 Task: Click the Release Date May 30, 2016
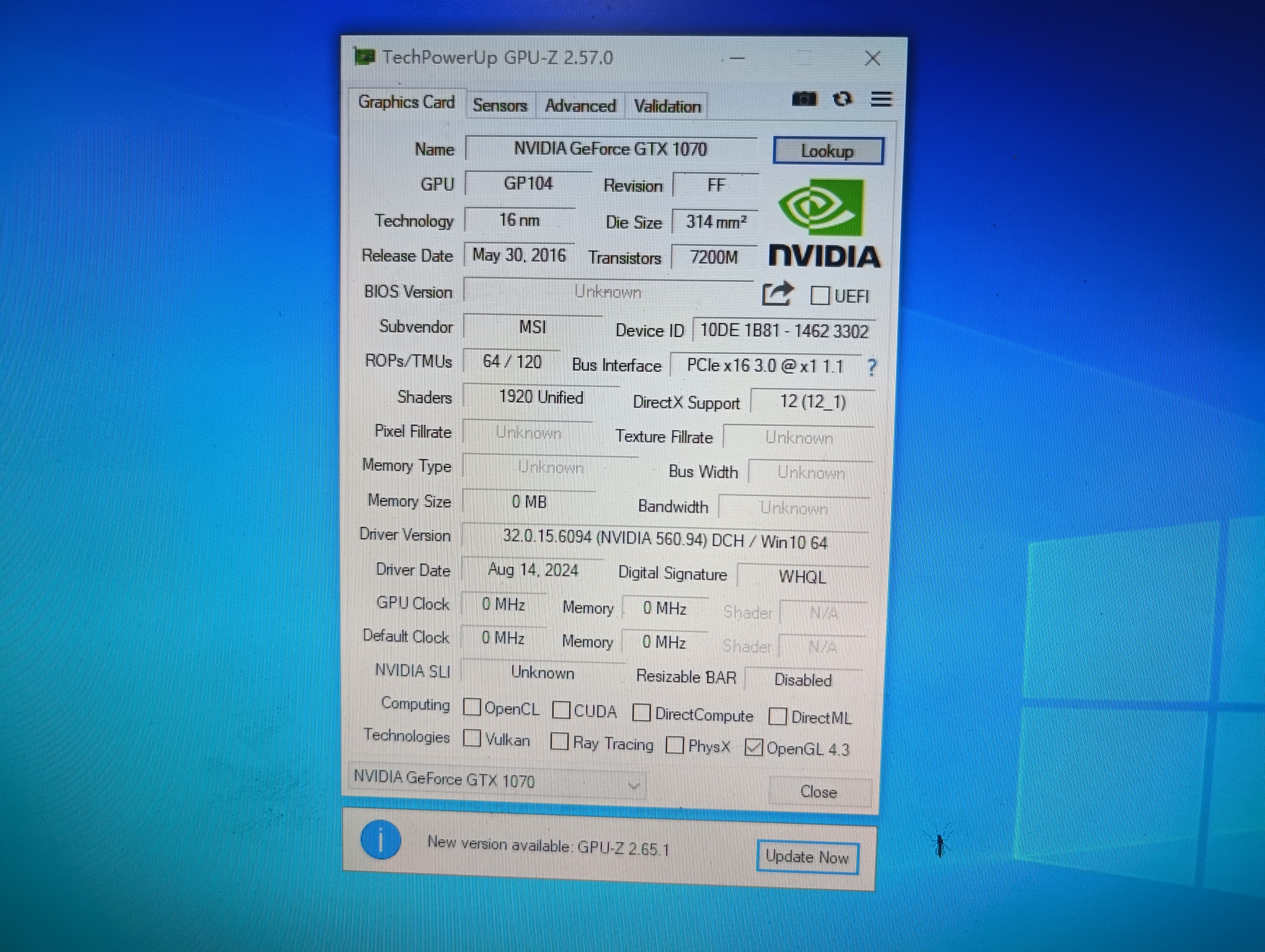pyautogui.click(x=519, y=255)
